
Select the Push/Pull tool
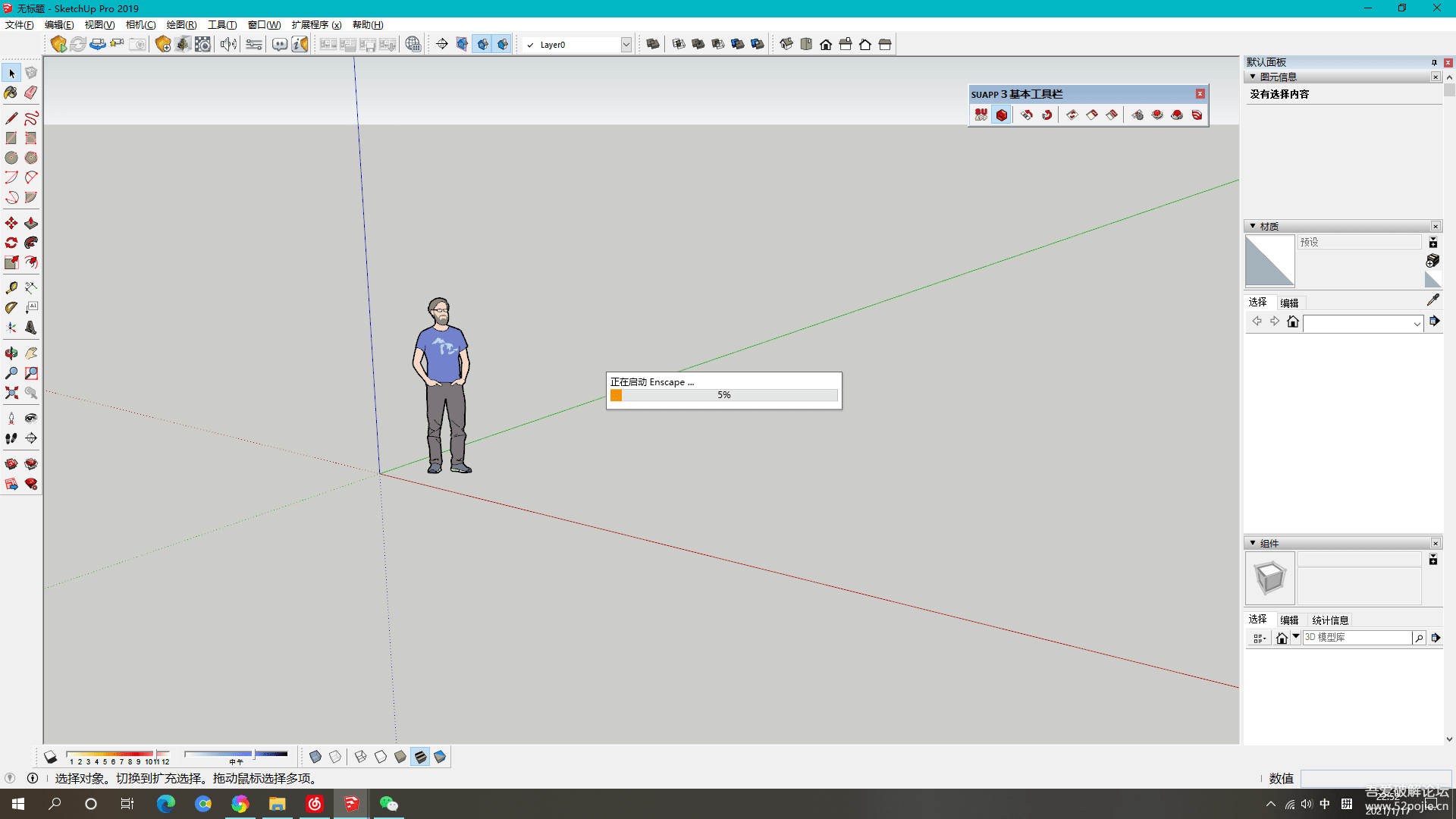pos(31,223)
